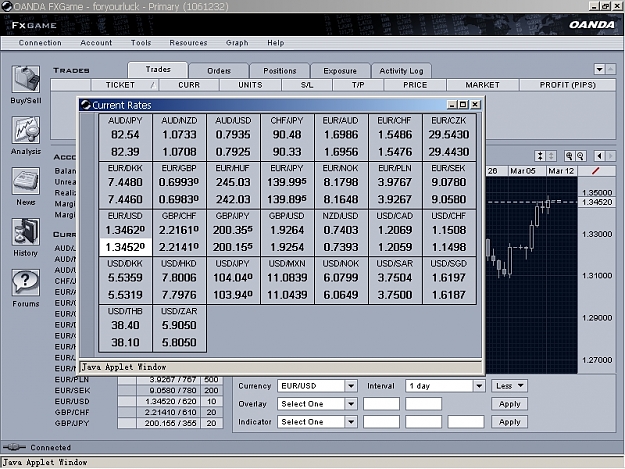Click second Overlay parameter input field

pyautogui.click(x=423, y=404)
